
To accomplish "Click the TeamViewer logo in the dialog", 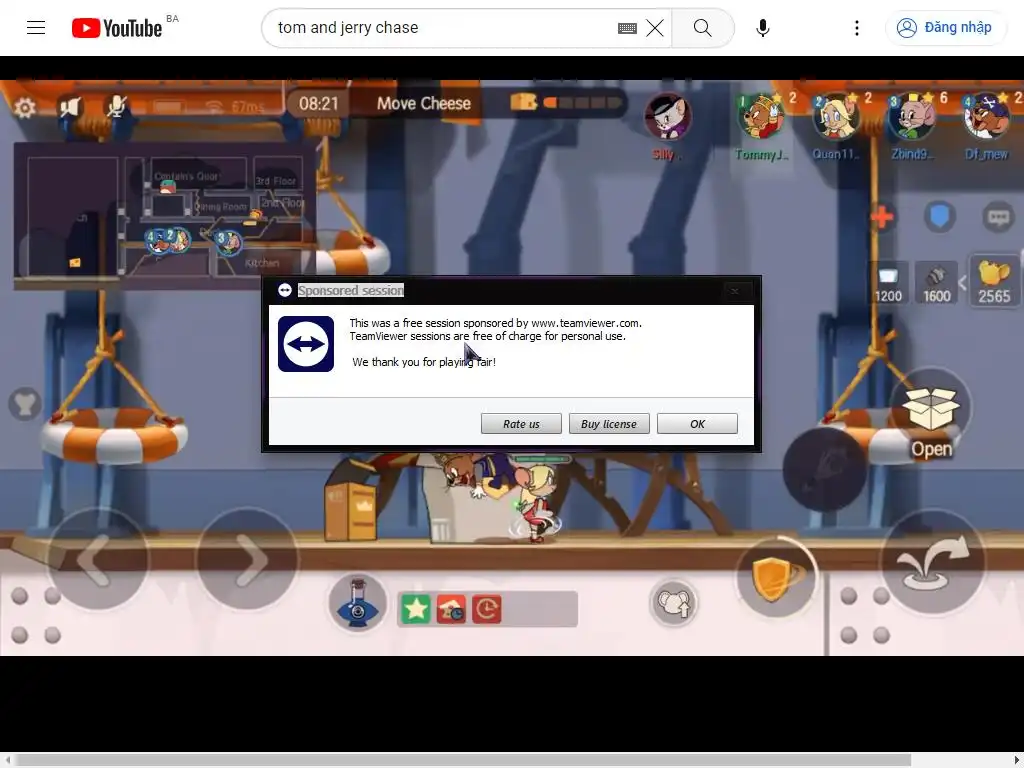I will 306,344.
